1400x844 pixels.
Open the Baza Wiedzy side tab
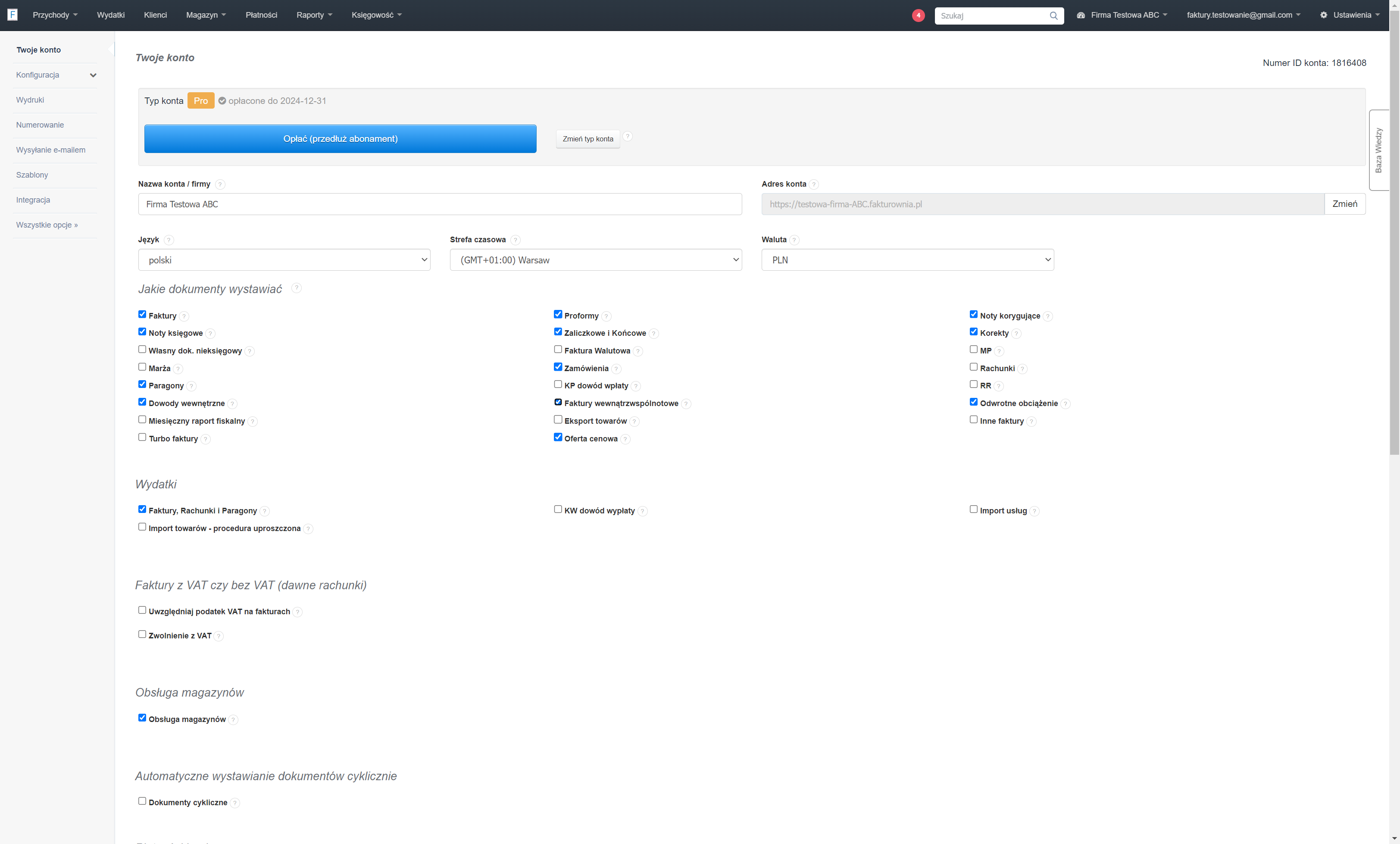pos(1378,150)
